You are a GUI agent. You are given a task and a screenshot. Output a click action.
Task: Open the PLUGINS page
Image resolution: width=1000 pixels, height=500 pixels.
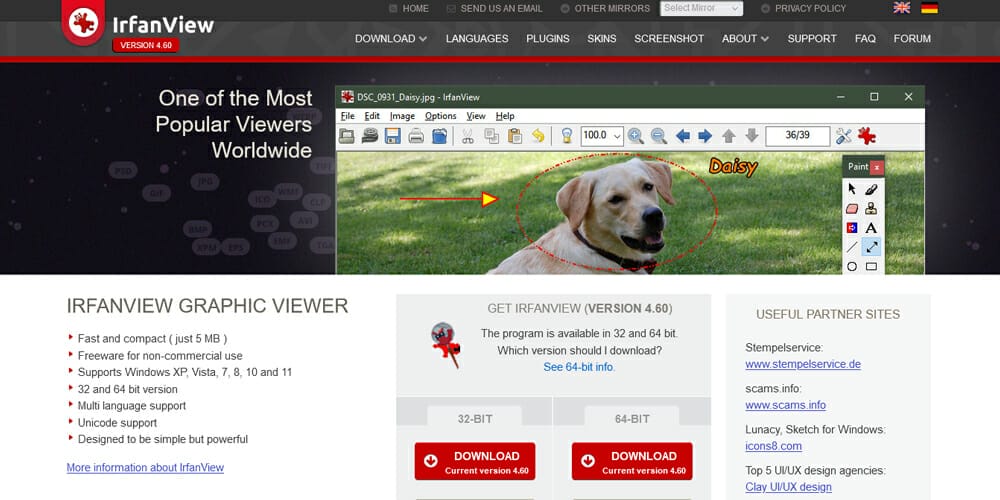coord(548,38)
